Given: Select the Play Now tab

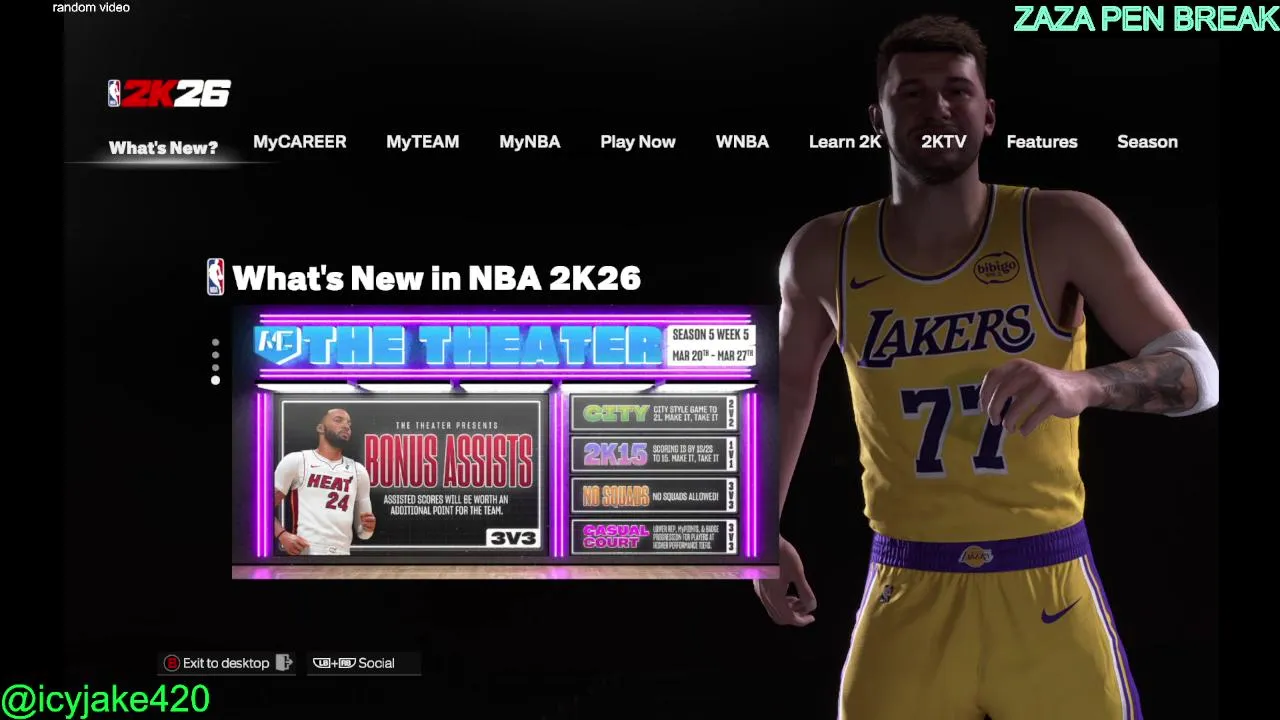Looking at the screenshot, I should pyautogui.click(x=638, y=142).
